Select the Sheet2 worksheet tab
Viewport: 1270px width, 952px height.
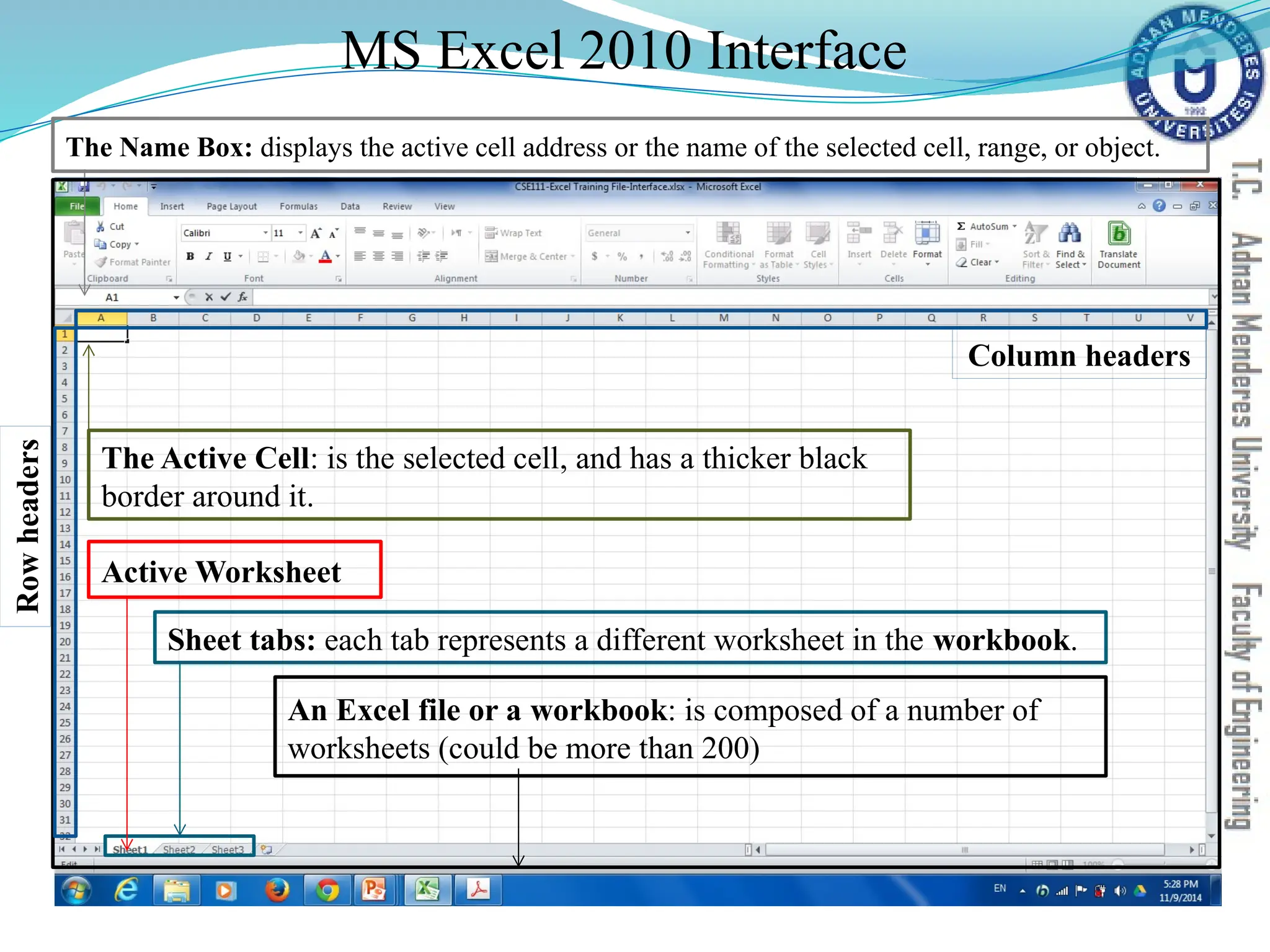(179, 849)
